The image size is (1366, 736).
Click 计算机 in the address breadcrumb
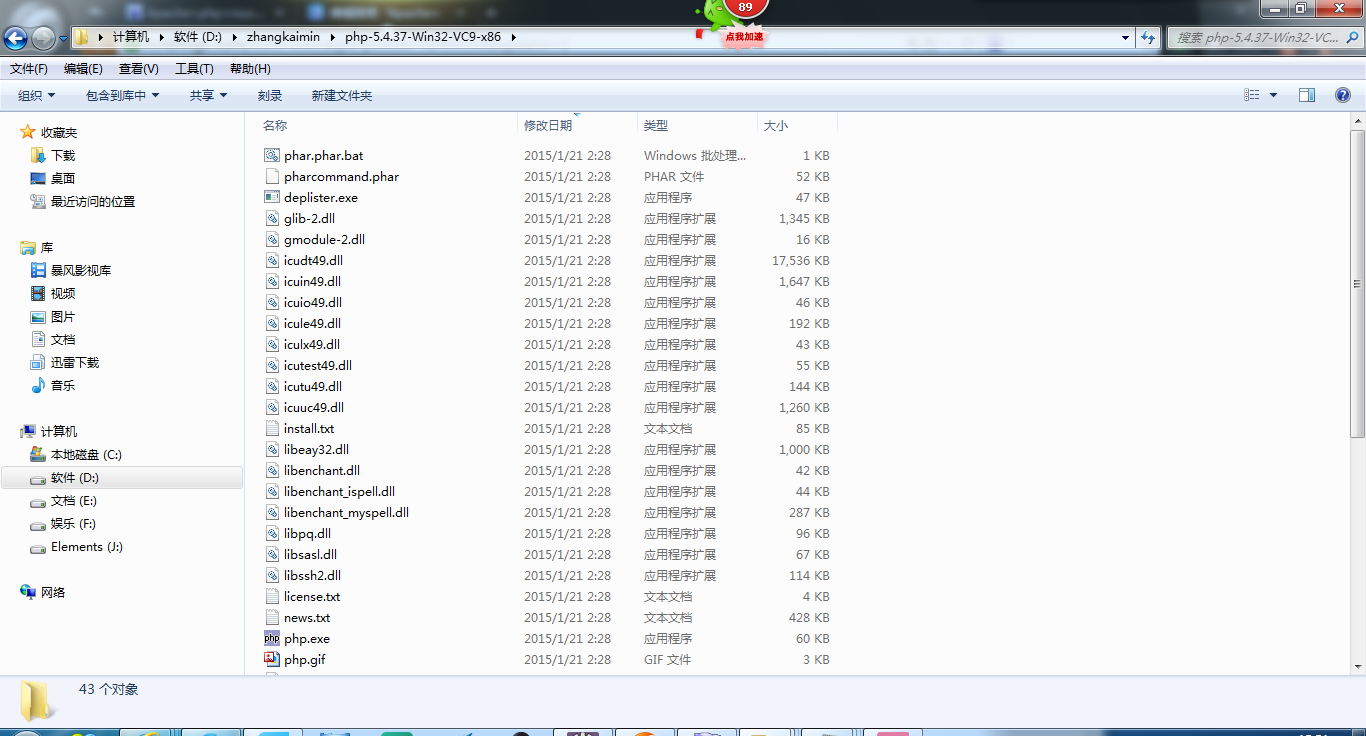[x=131, y=37]
